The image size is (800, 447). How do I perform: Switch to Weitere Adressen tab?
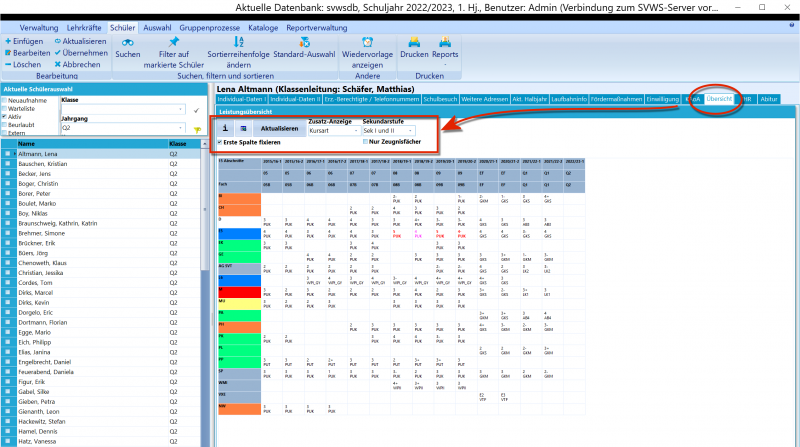(485, 99)
